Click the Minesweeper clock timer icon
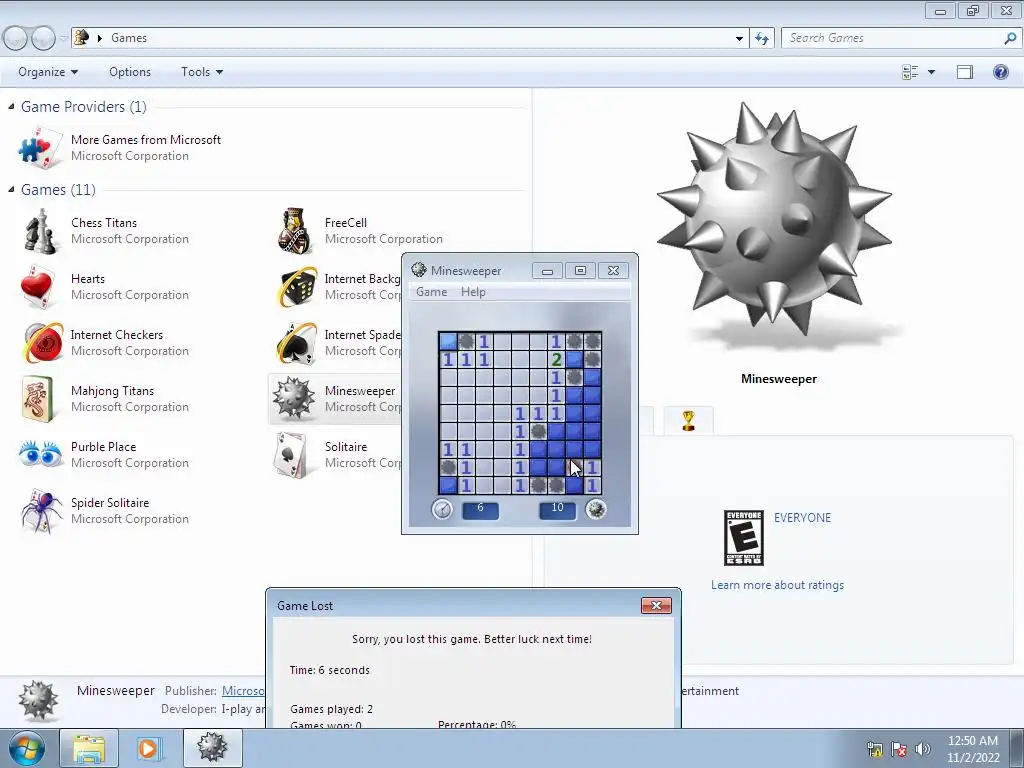 point(442,509)
